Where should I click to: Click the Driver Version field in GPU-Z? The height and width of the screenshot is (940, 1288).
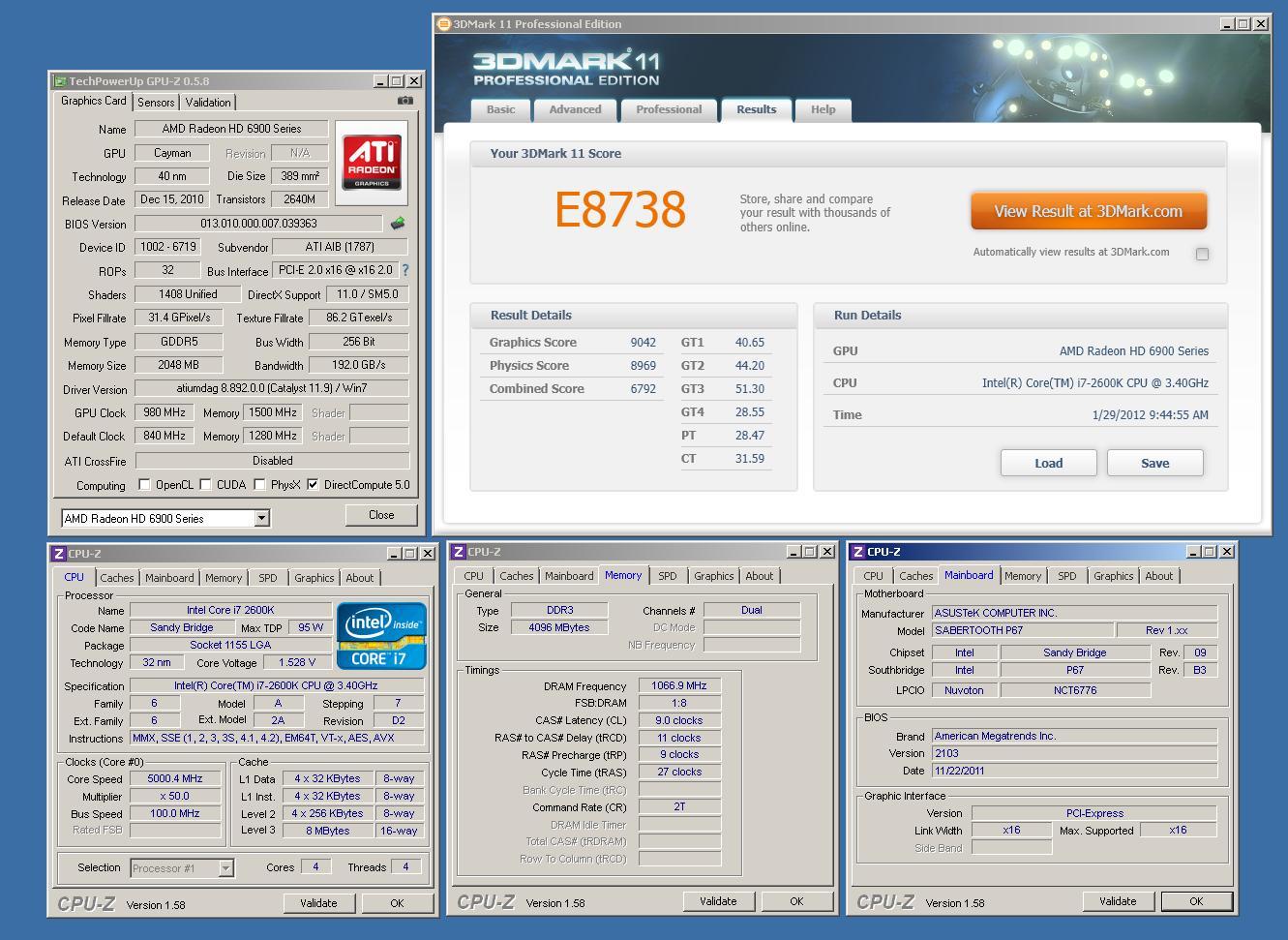click(x=272, y=388)
